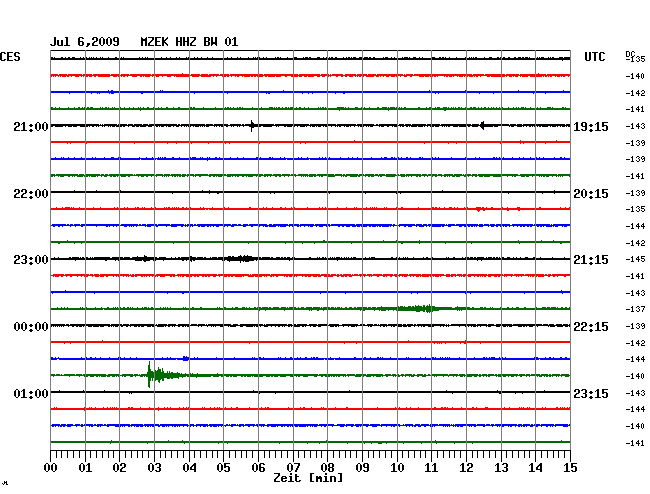Click the 22:00 CES time label

click(x=31, y=193)
